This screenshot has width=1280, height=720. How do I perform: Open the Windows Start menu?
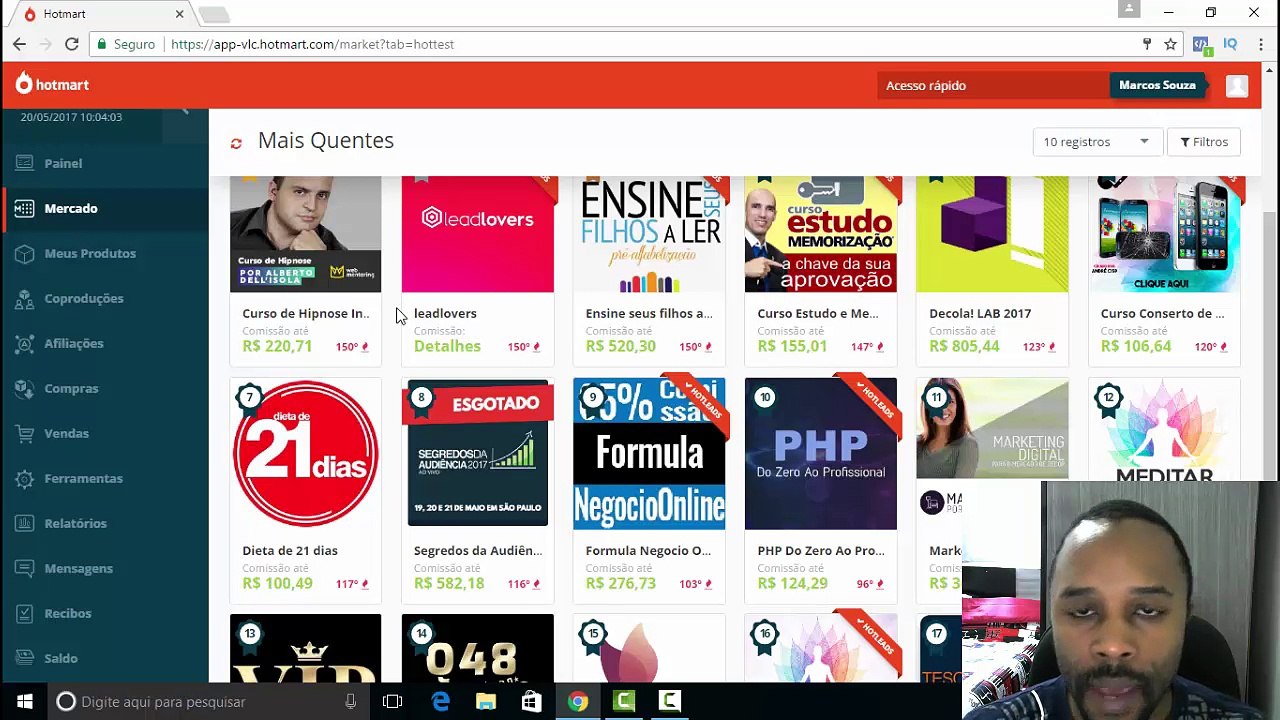point(24,701)
